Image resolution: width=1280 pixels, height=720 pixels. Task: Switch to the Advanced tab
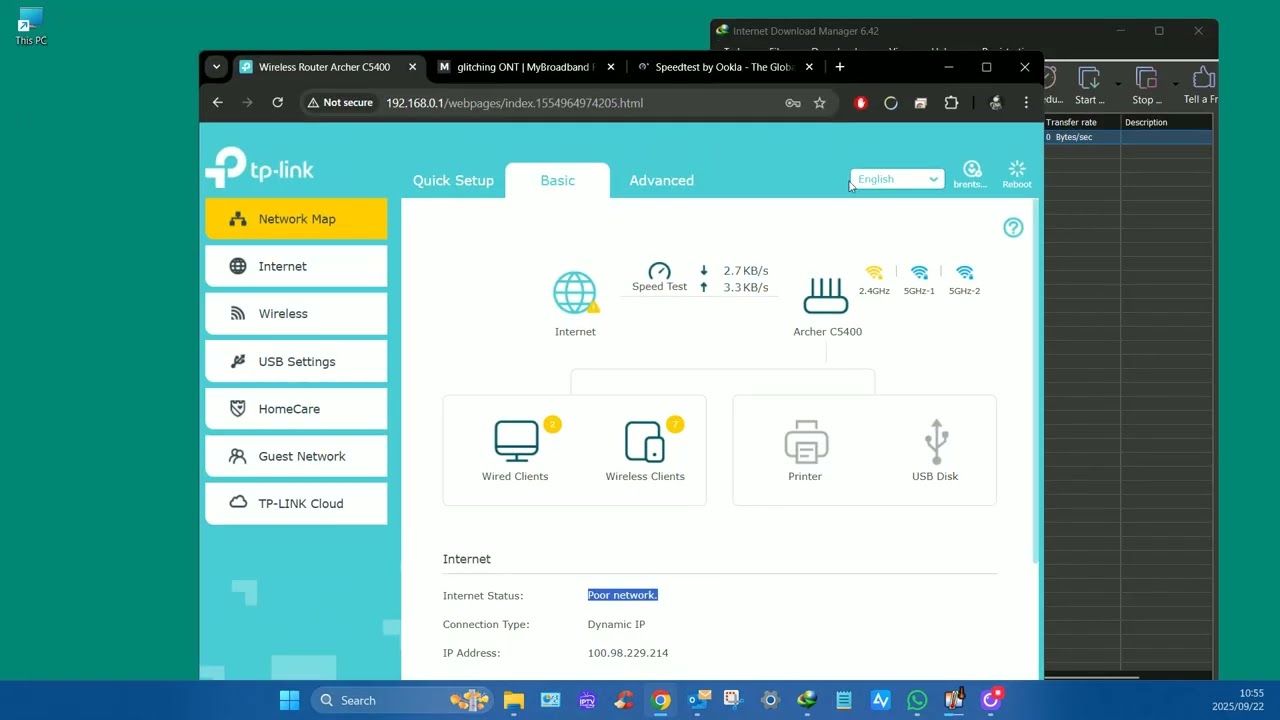point(661,181)
